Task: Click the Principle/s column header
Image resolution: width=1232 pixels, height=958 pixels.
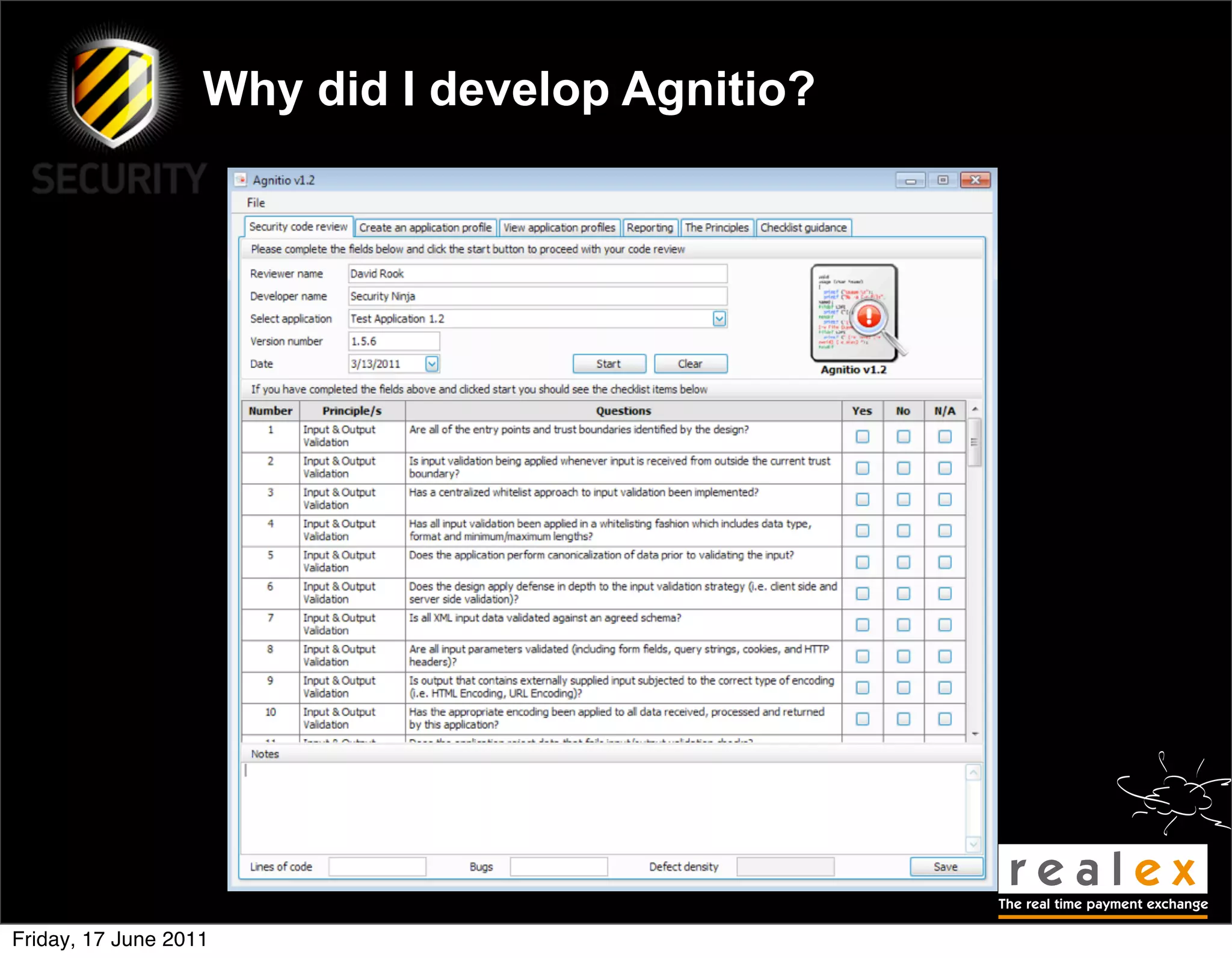Action: coord(352,411)
